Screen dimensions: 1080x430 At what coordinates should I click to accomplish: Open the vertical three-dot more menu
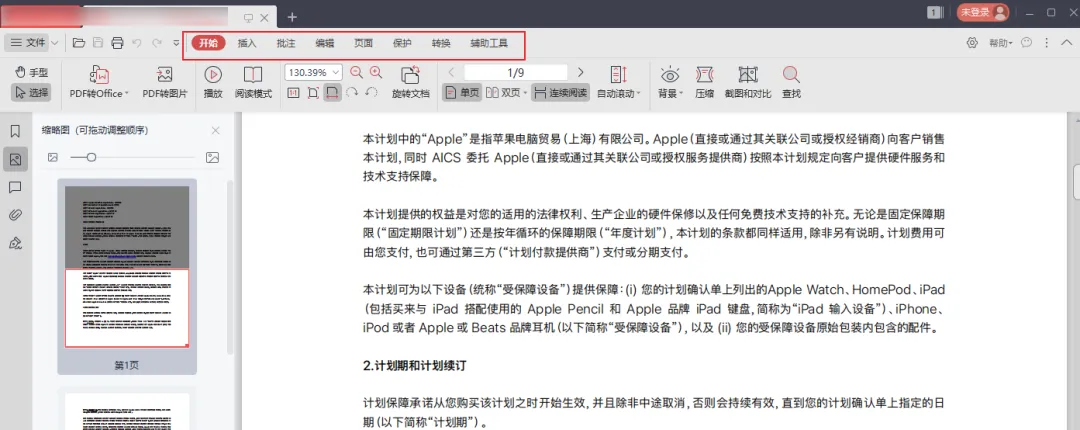[x=1046, y=43]
